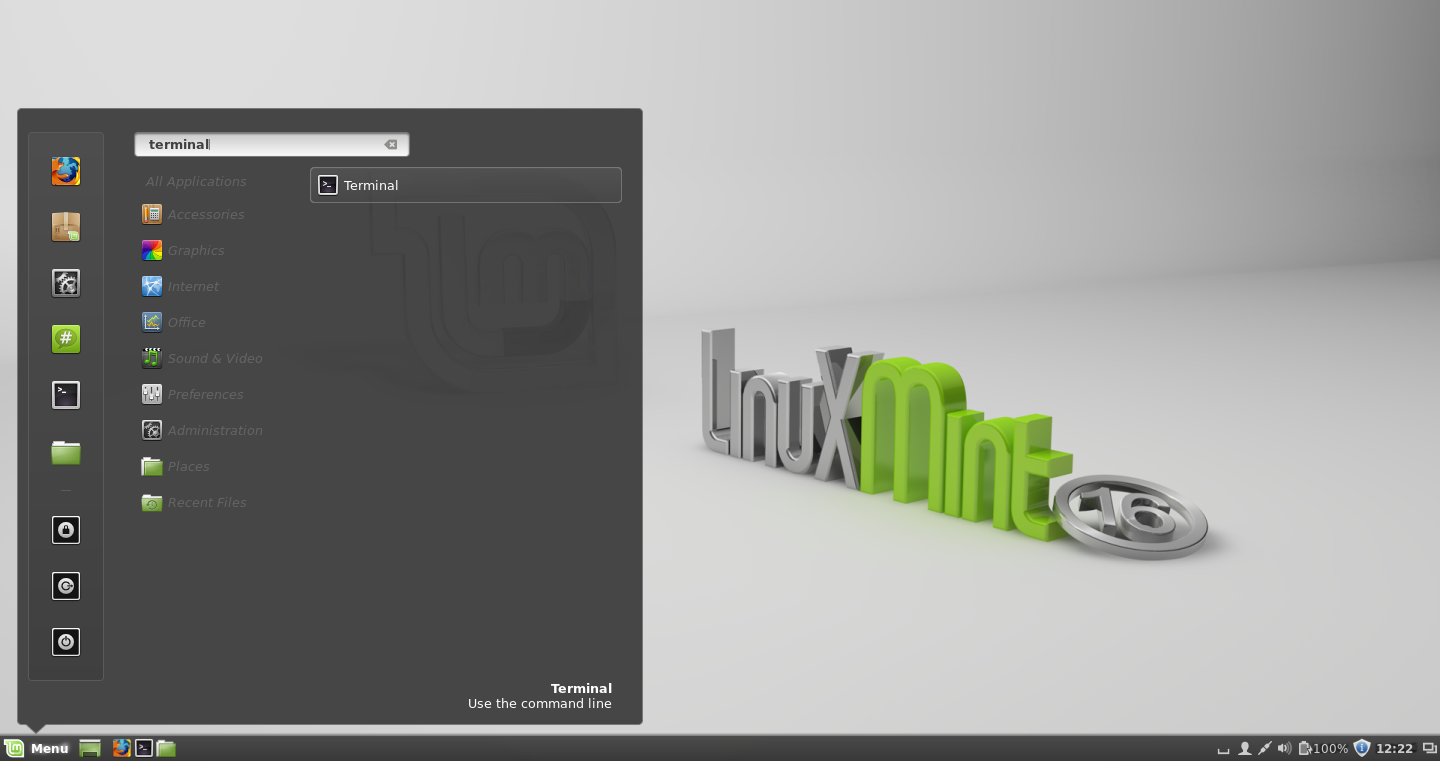Open the Files launcher on the bottom panel
Viewport: 1440px width, 761px height.
click(x=166, y=748)
